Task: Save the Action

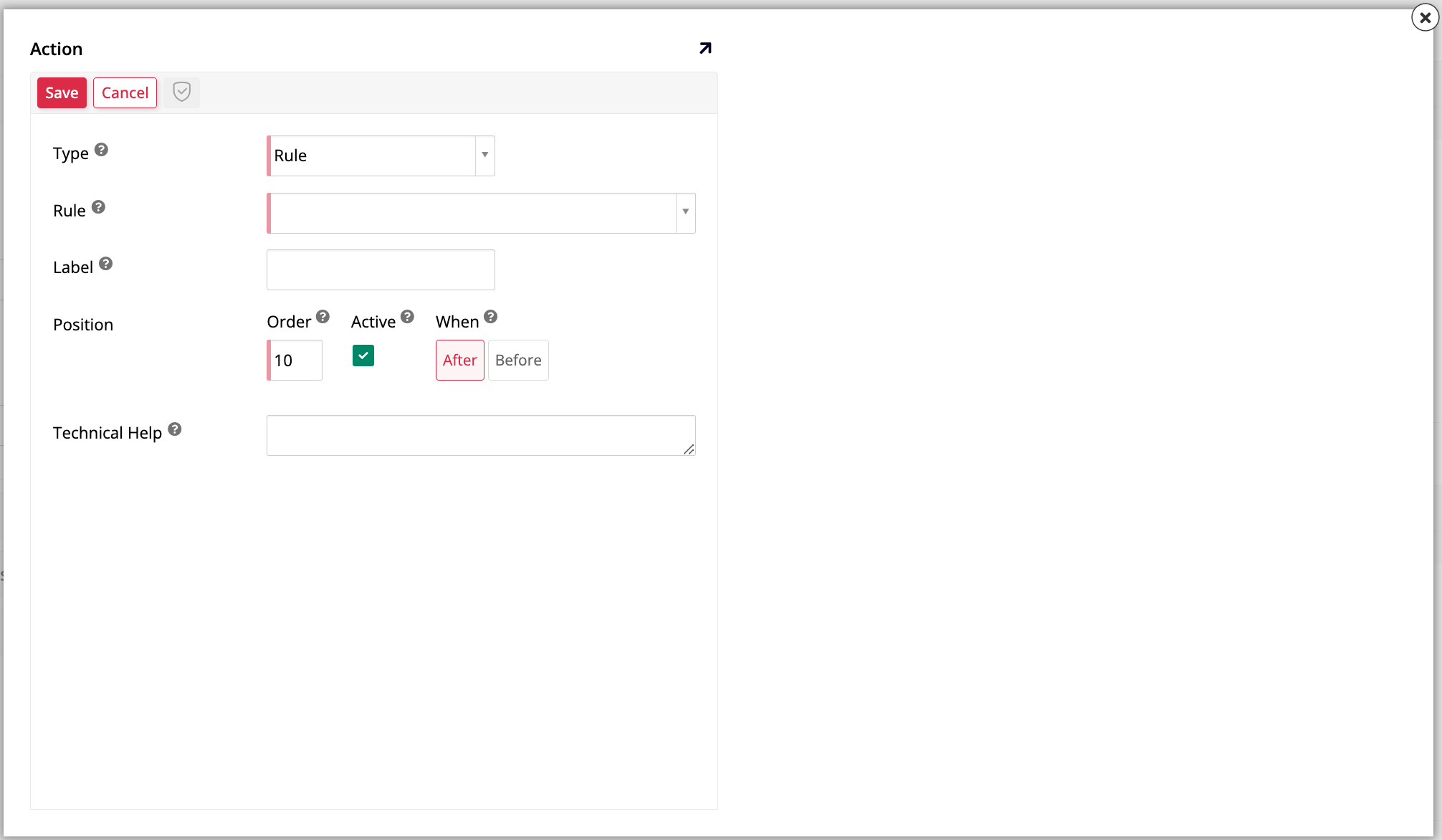Action: coord(62,92)
